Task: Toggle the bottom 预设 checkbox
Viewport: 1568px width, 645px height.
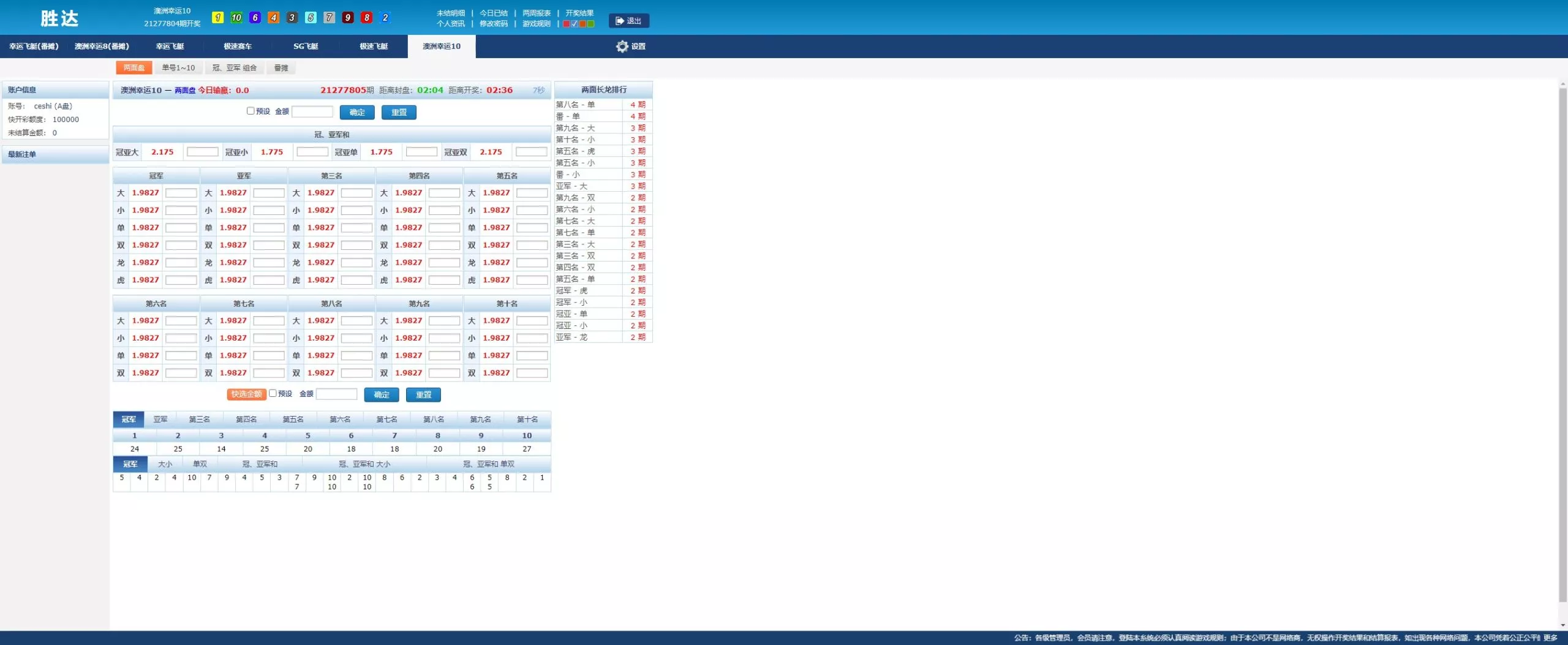Action: click(x=273, y=393)
